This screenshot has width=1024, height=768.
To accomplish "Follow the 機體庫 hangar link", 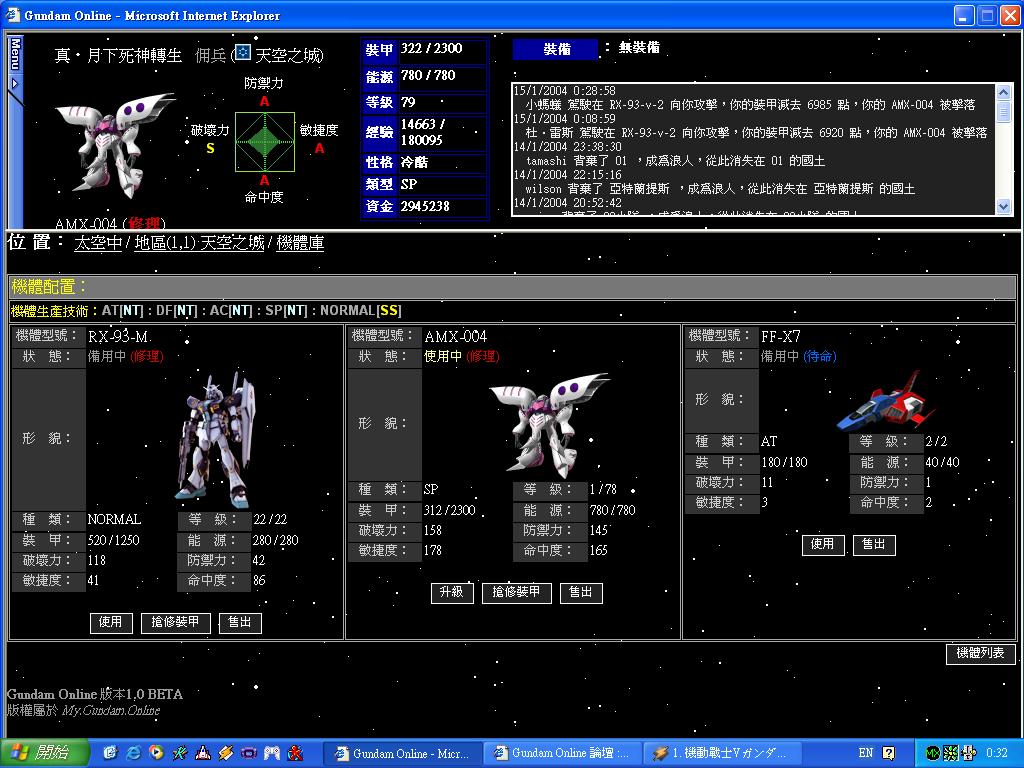I will tap(300, 244).
